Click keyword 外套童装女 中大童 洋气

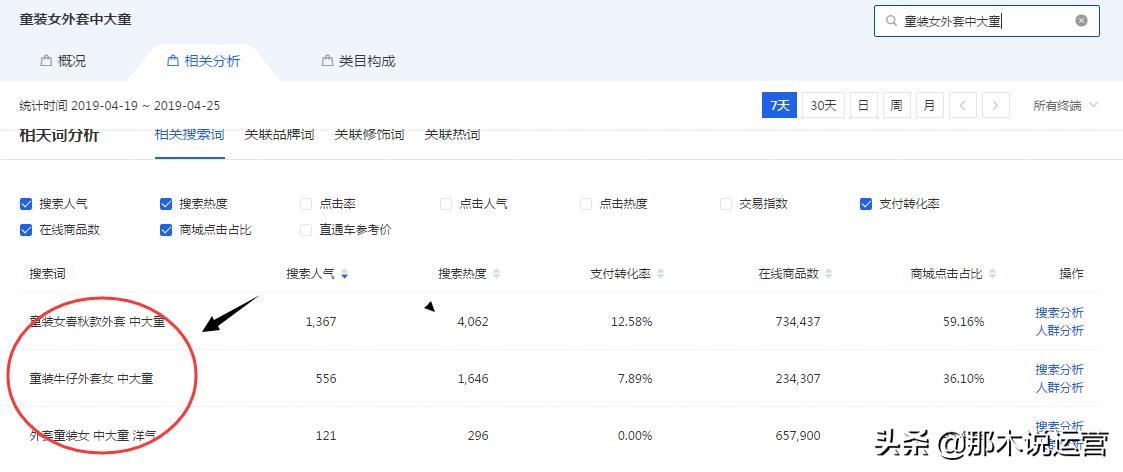[92, 435]
